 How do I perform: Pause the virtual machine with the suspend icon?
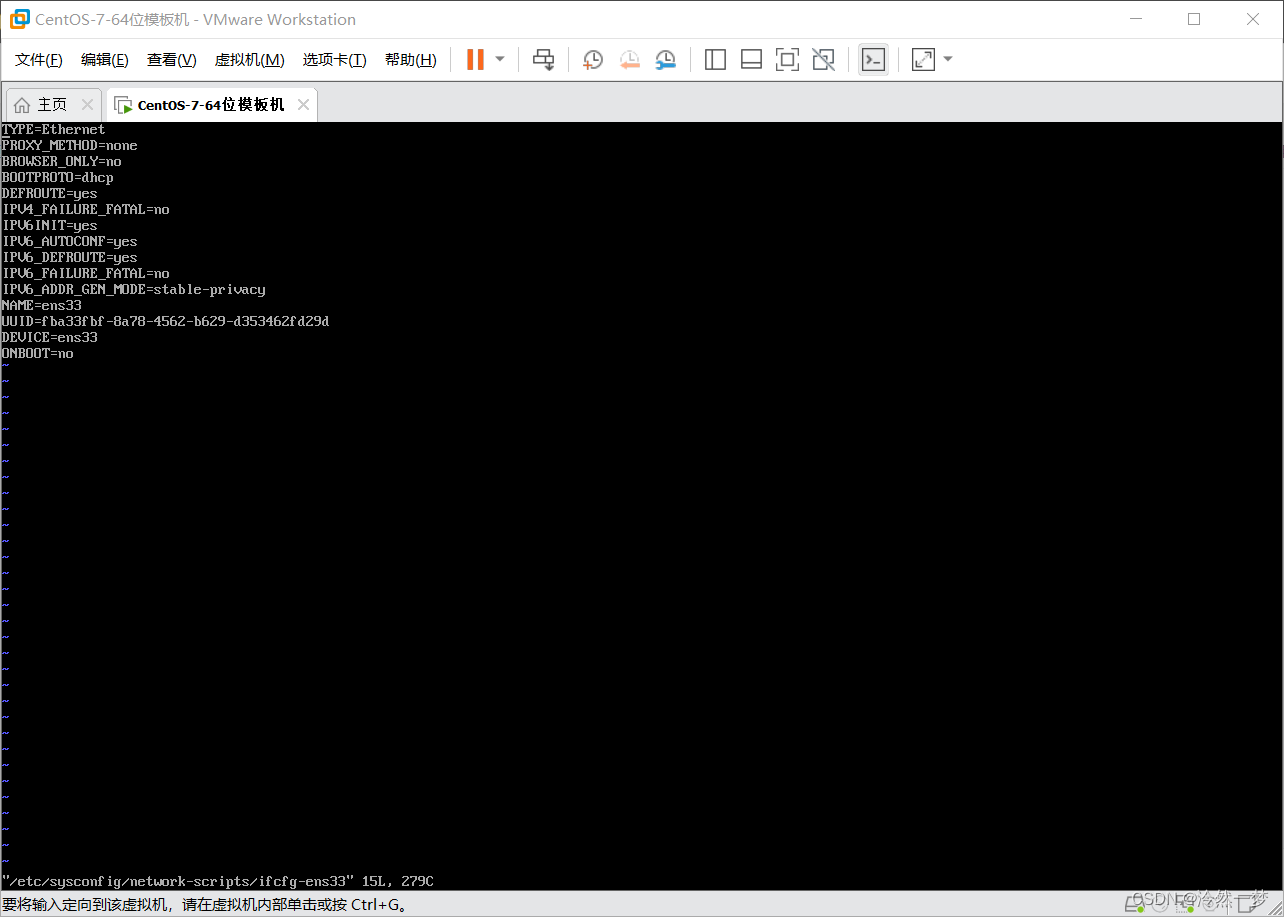(x=475, y=60)
